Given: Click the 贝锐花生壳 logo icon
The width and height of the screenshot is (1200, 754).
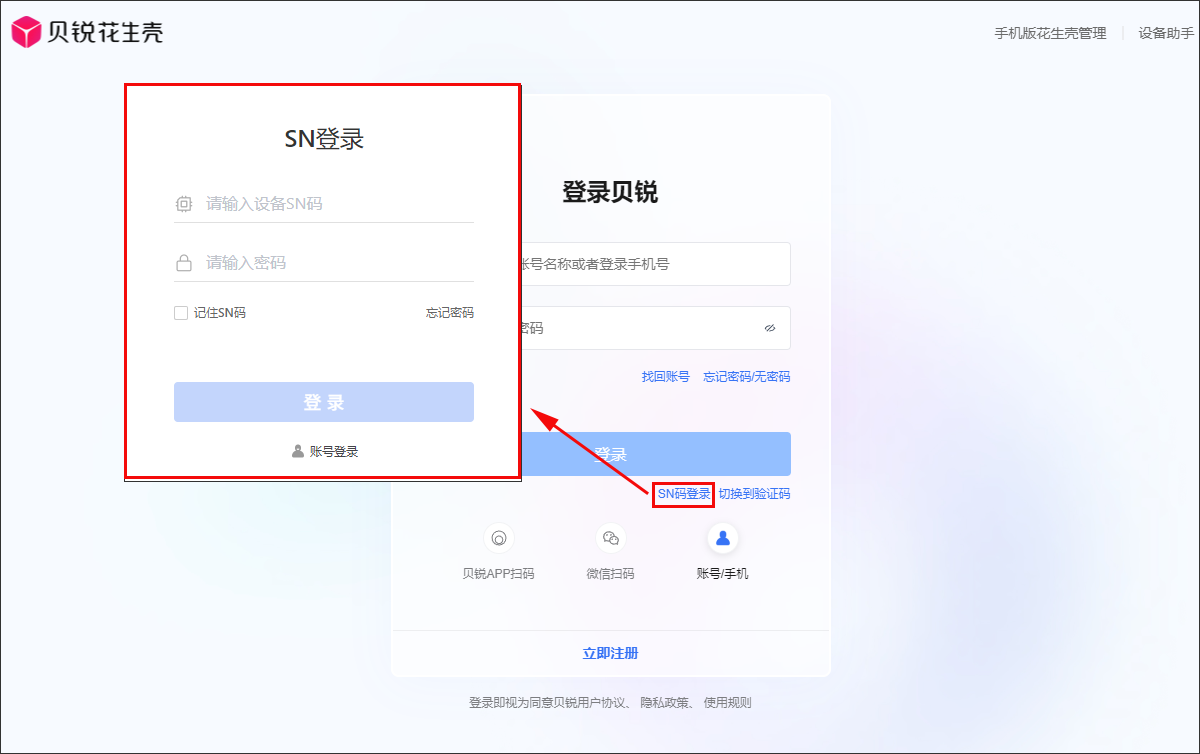Looking at the screenshot, I should coord(27,32).
